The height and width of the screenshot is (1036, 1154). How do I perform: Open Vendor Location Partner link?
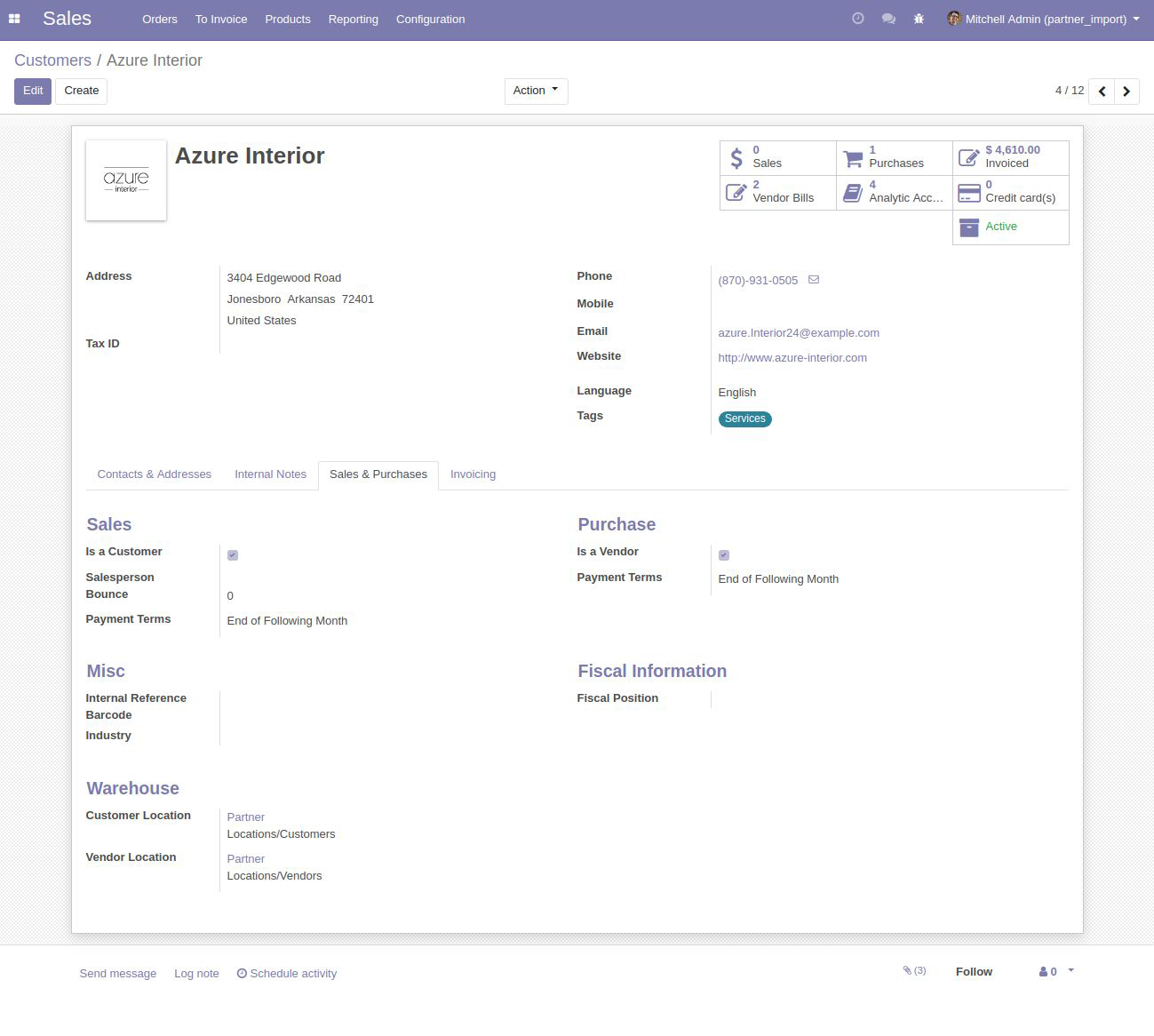coord(246,859)
